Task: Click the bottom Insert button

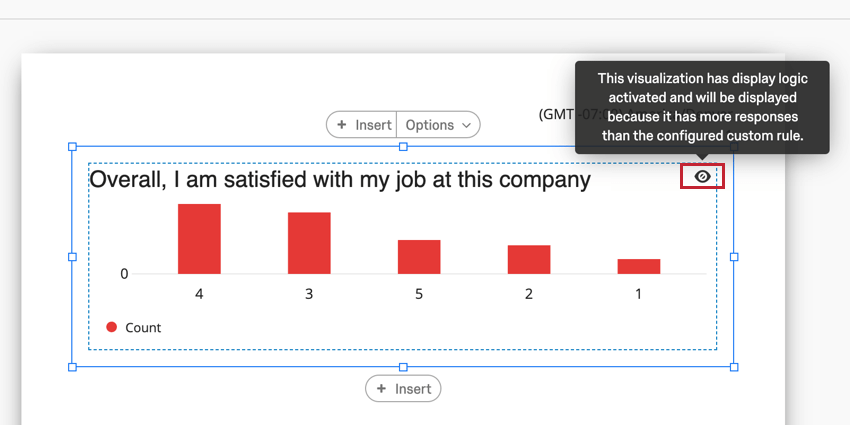Action: (403, 389)
